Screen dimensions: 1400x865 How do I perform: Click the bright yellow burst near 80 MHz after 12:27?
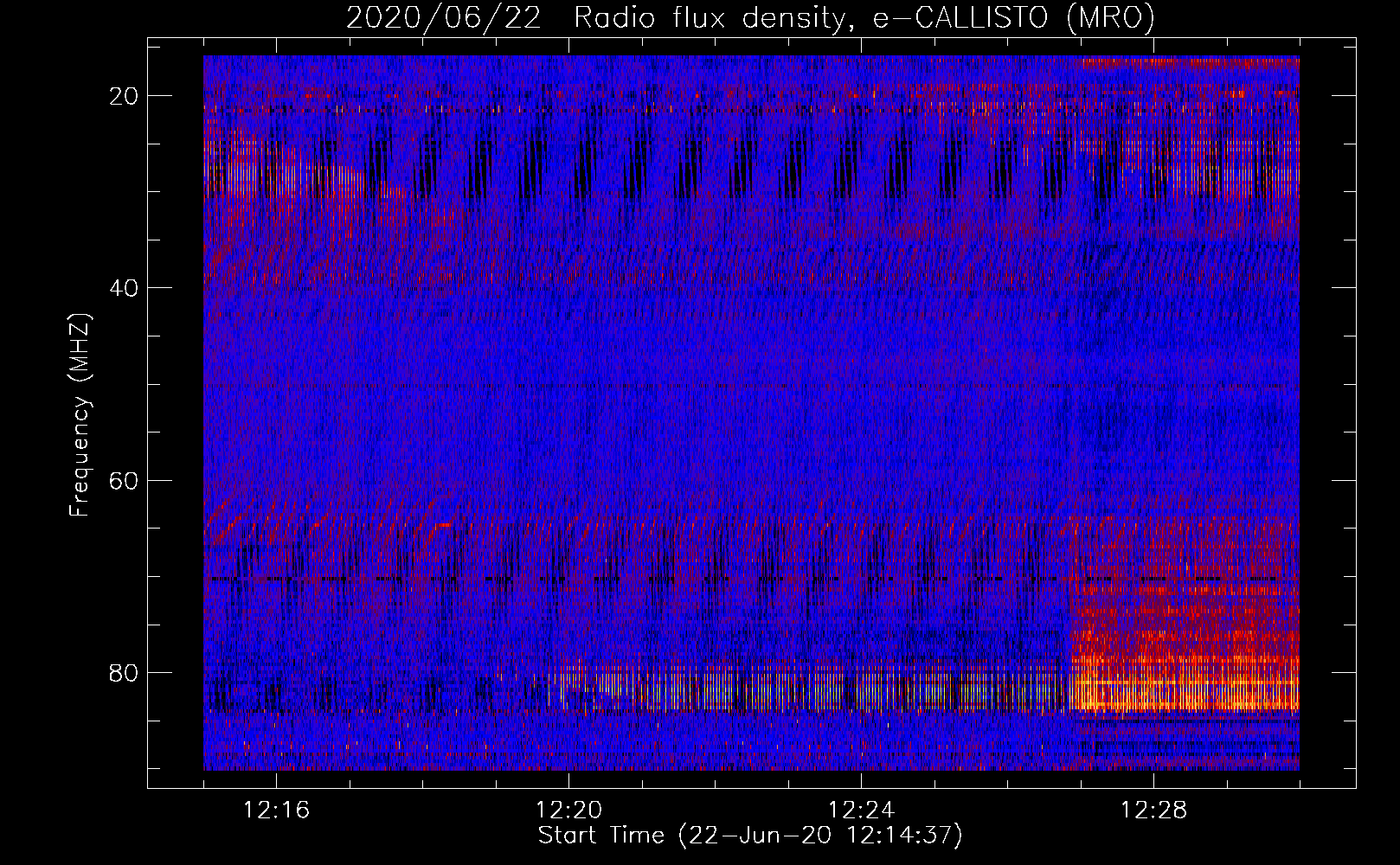pos(1185,683)
